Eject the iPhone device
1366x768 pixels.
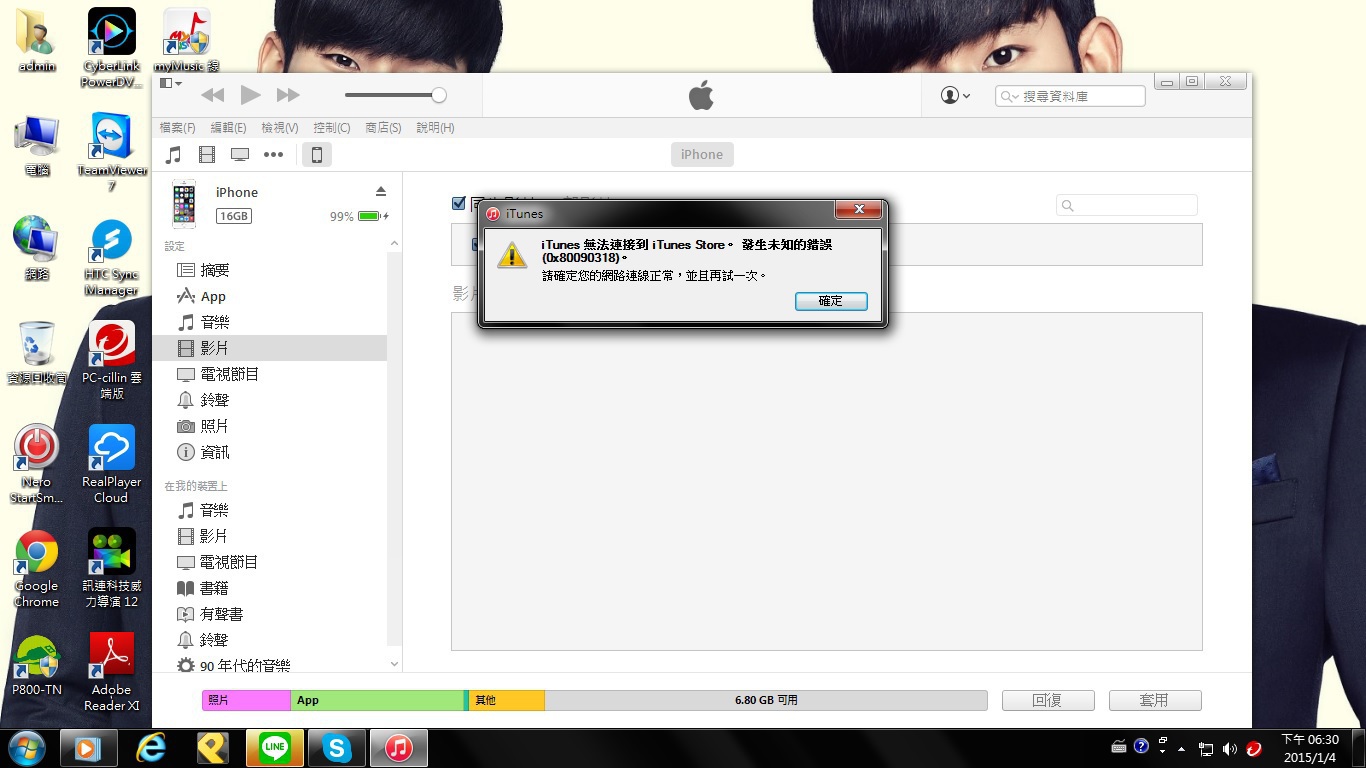[x=381, y=191]
